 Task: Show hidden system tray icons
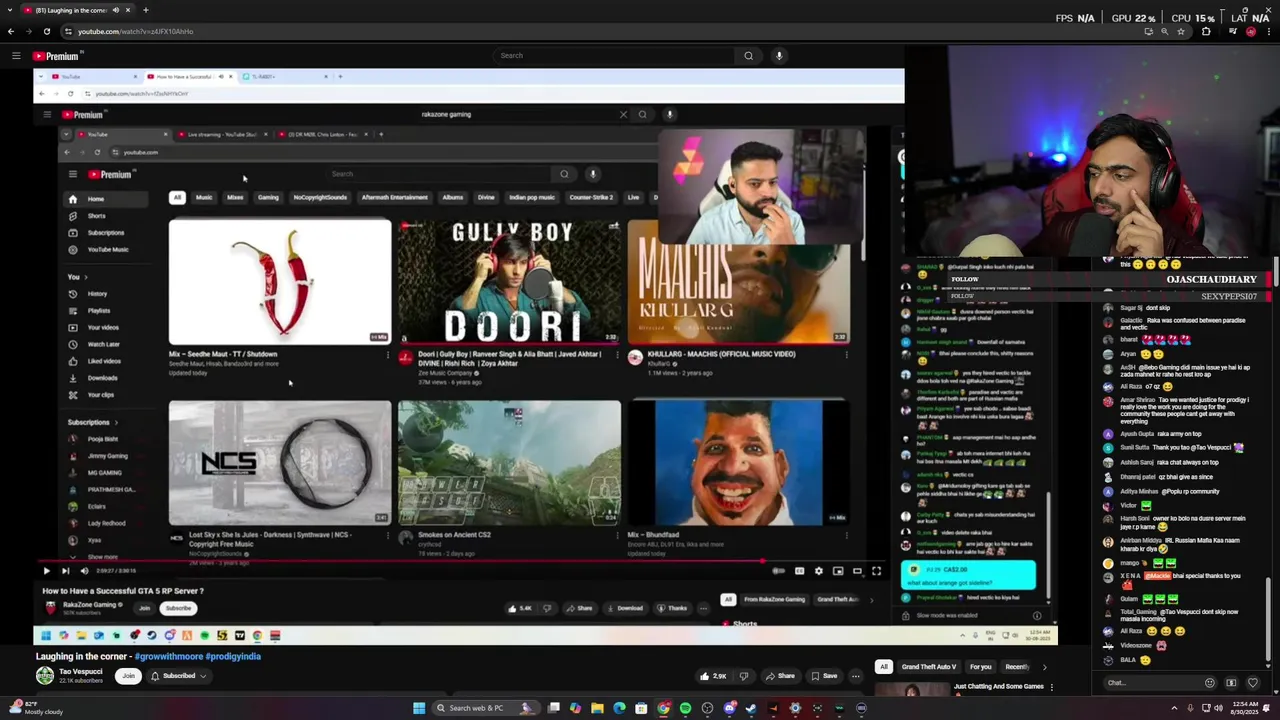pos(1174,708)
